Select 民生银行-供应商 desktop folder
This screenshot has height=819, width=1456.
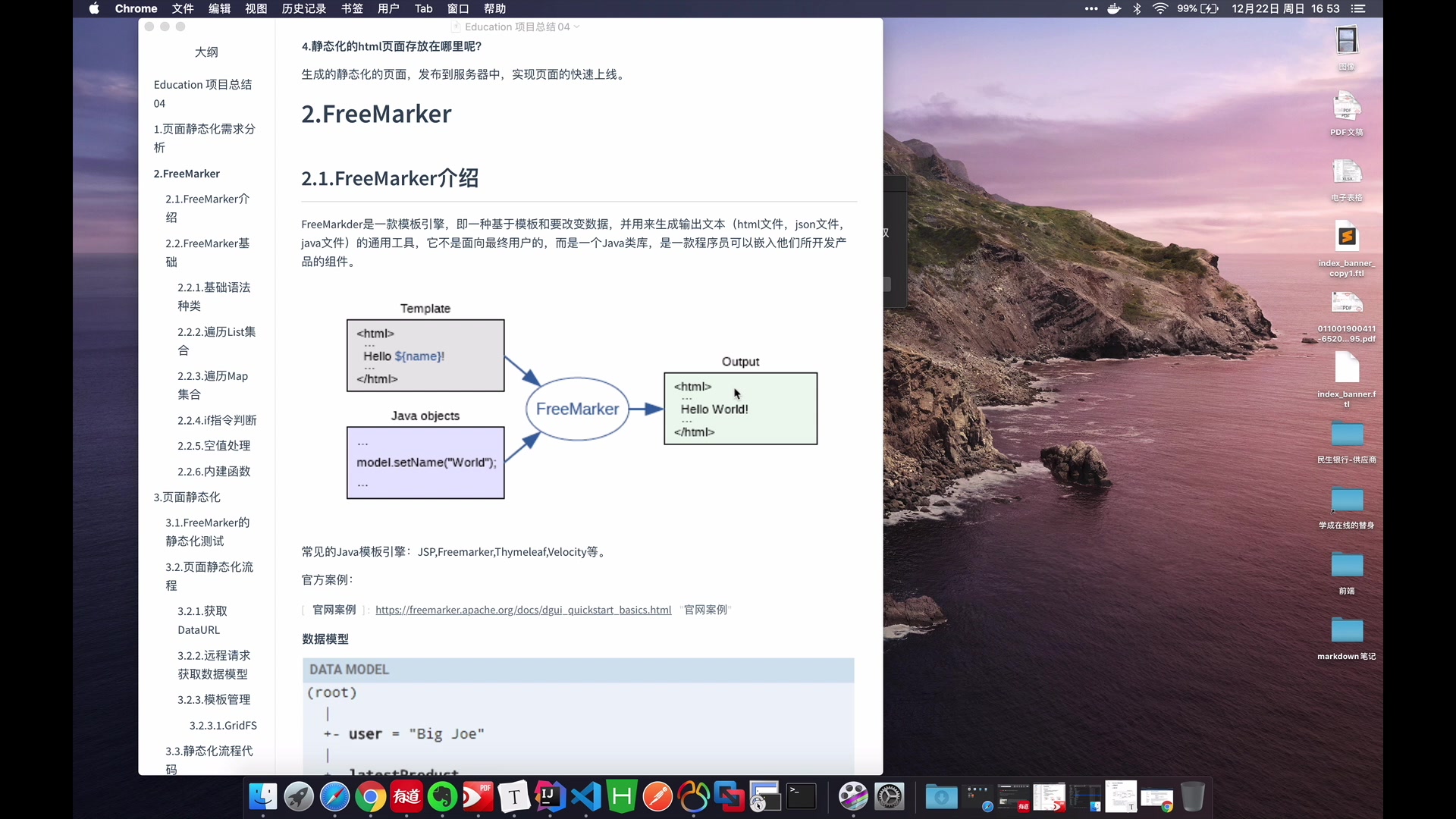click(x=1347, y=441)
